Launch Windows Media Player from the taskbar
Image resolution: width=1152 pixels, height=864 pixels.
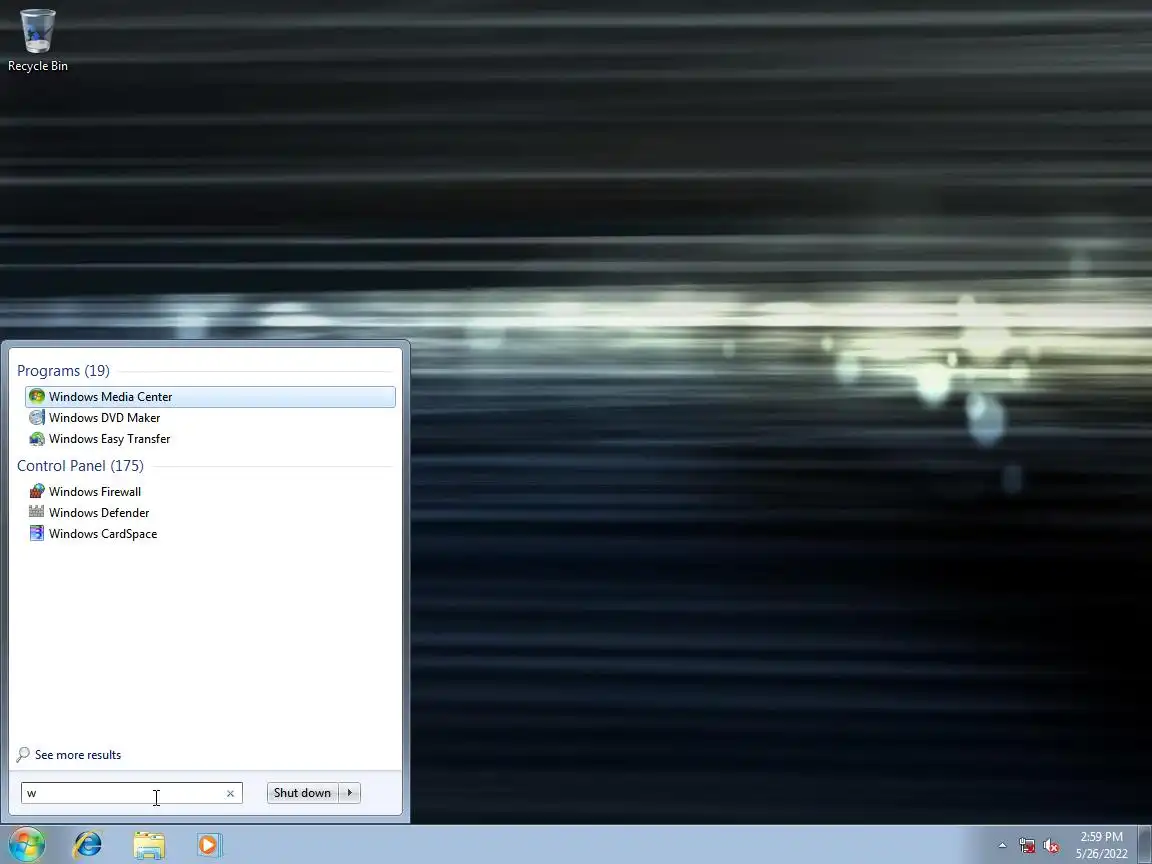coord(209,845)
